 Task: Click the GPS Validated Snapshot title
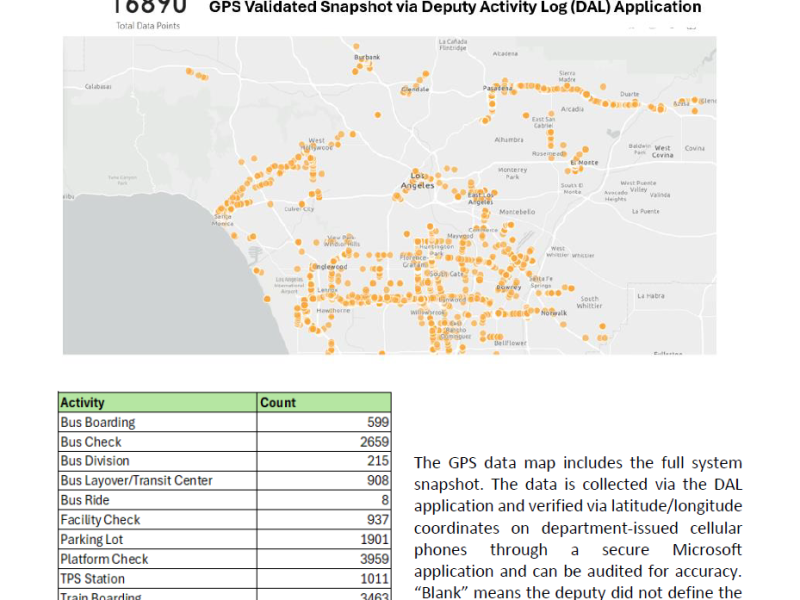455,8
